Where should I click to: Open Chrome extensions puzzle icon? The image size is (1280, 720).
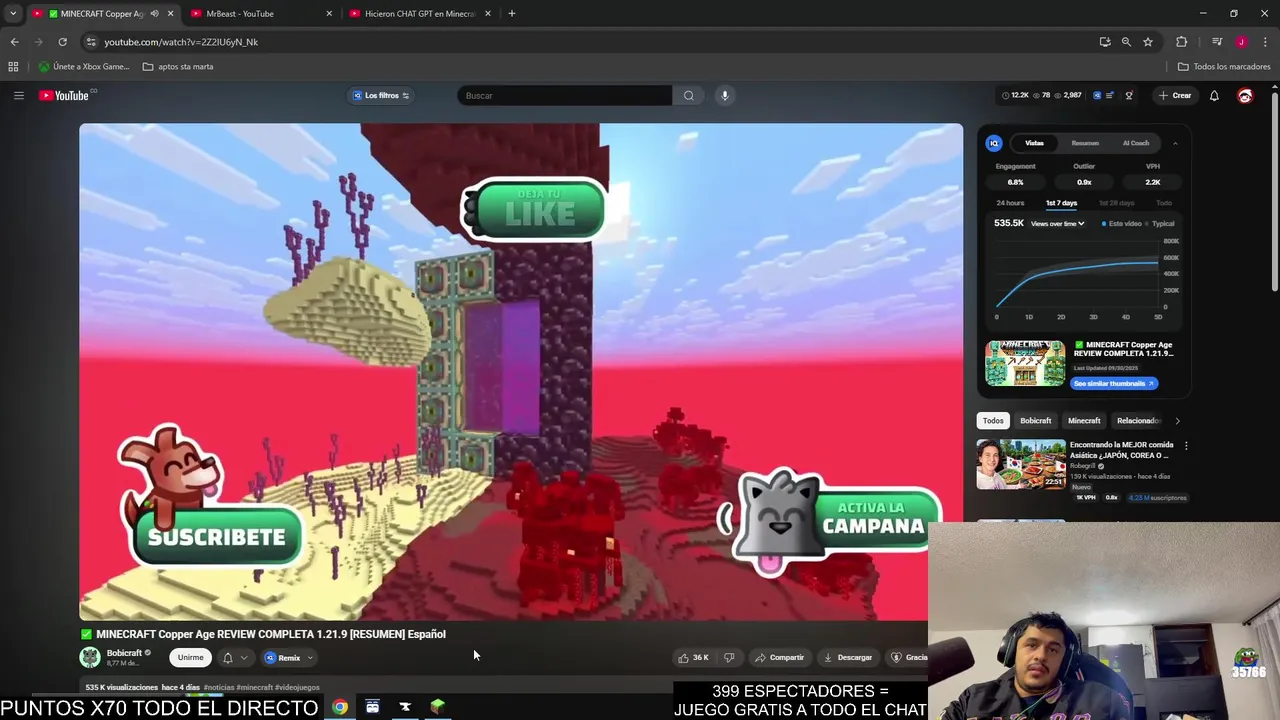(x=1182, y=42)
